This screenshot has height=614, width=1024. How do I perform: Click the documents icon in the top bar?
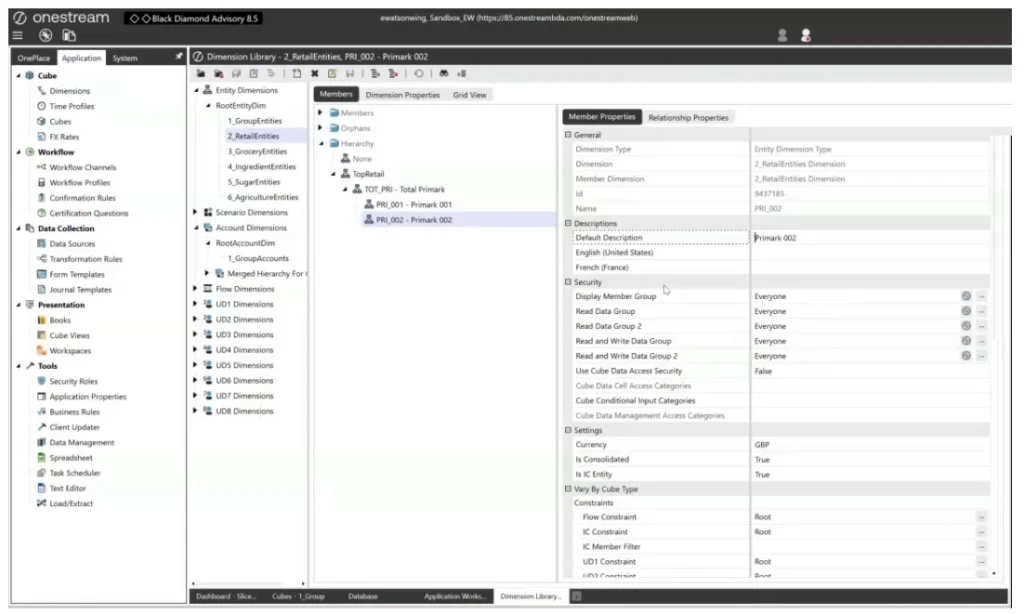(x=69, y=35)
